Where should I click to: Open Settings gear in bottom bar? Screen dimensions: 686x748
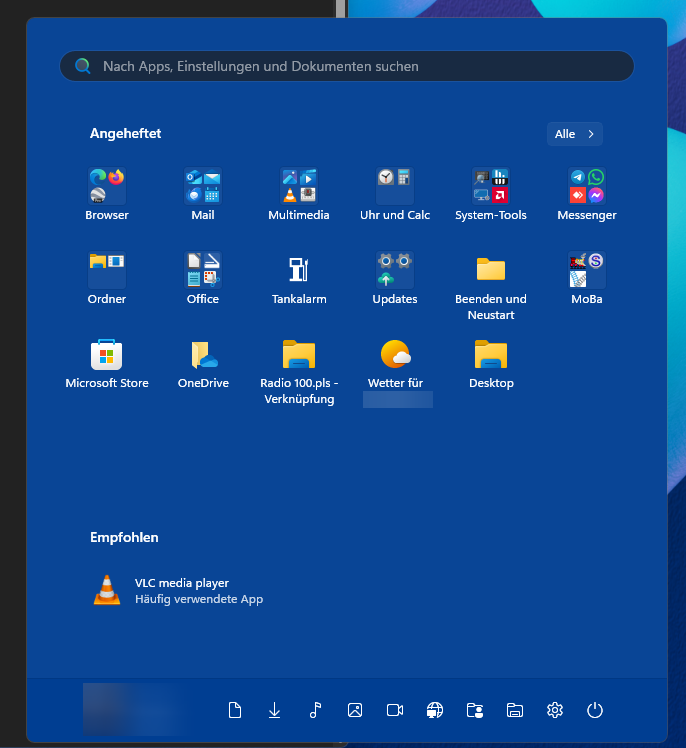point(555,710)
